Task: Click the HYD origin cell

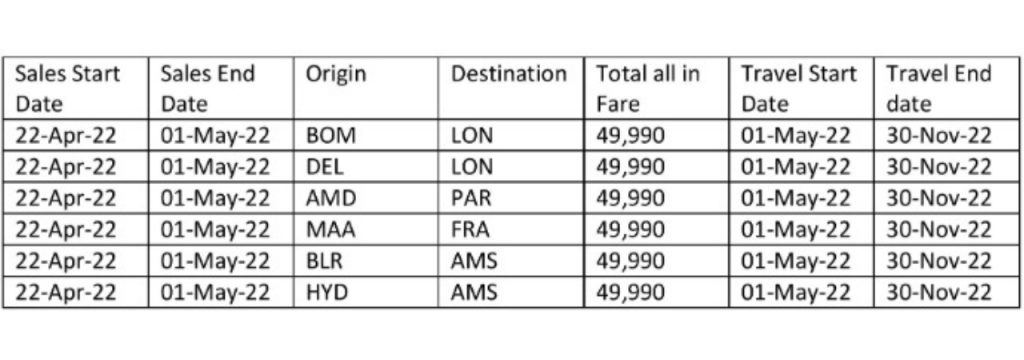Action: (366, 292)
